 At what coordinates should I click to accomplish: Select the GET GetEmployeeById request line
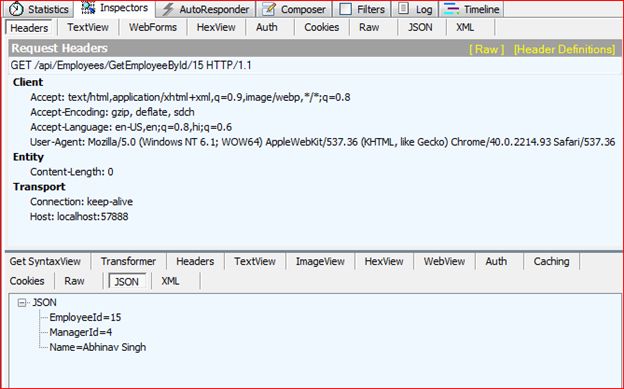pyautogui.click(x=131, y=65)
